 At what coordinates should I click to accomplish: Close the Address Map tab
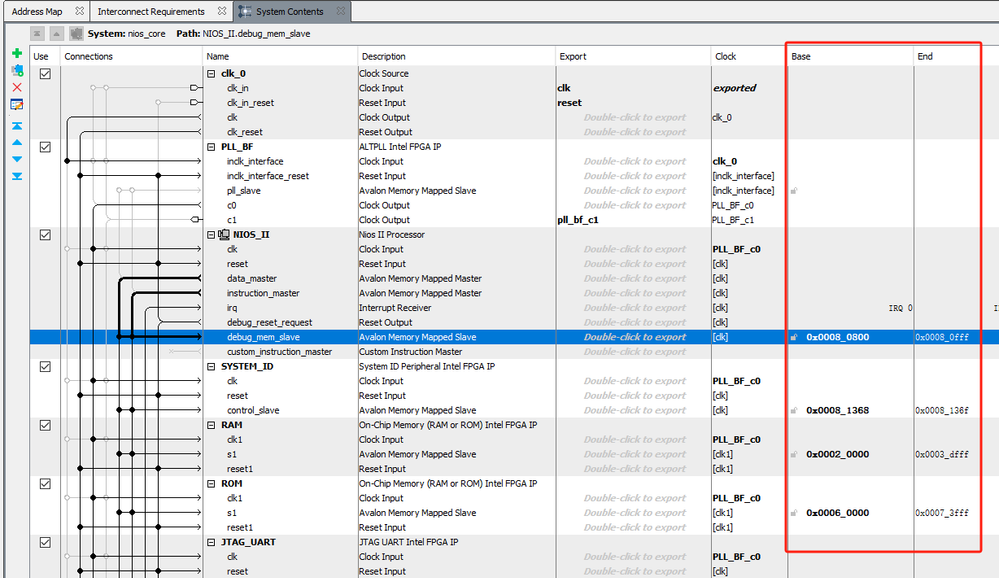click(x=79, y=11)
